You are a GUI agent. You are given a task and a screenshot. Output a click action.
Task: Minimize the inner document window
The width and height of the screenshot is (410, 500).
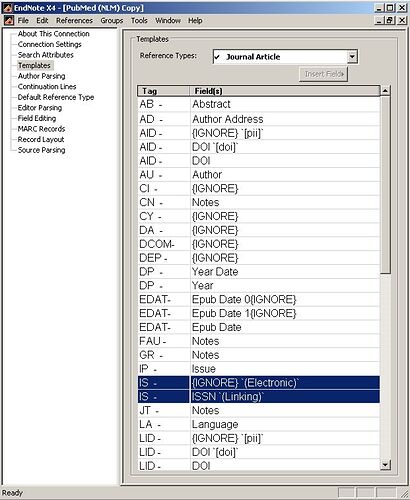(379, 20)
